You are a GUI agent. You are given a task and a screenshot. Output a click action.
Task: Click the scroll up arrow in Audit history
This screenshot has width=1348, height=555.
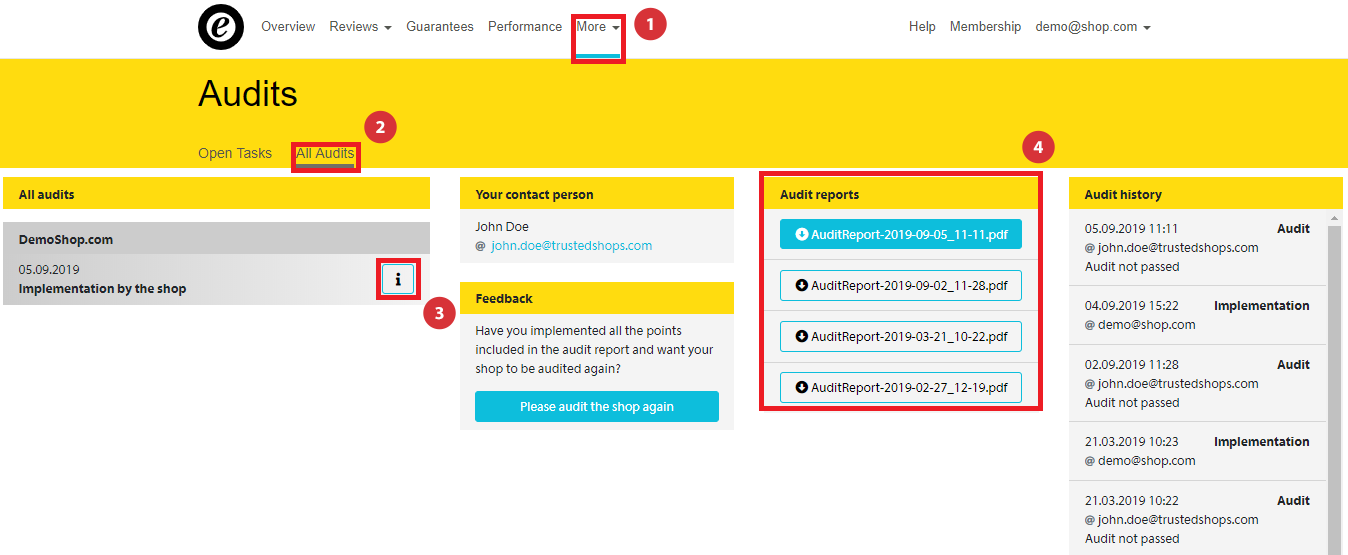tap(1335, 217)
